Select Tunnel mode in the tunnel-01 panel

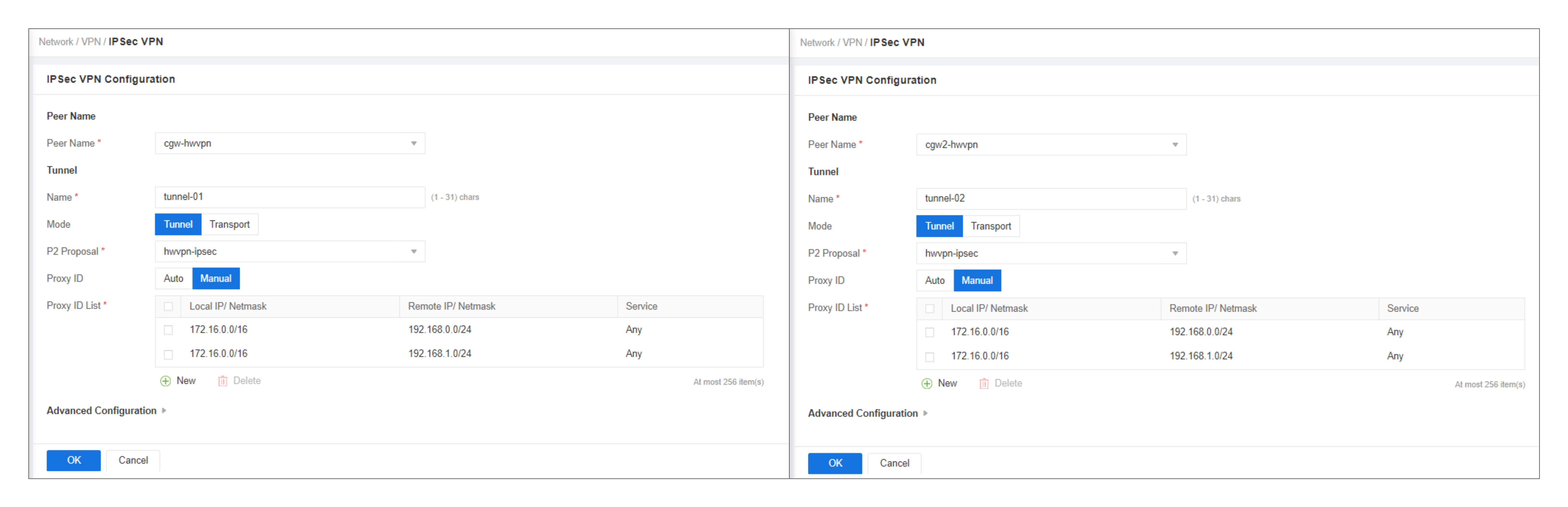[x=178, y=225]
